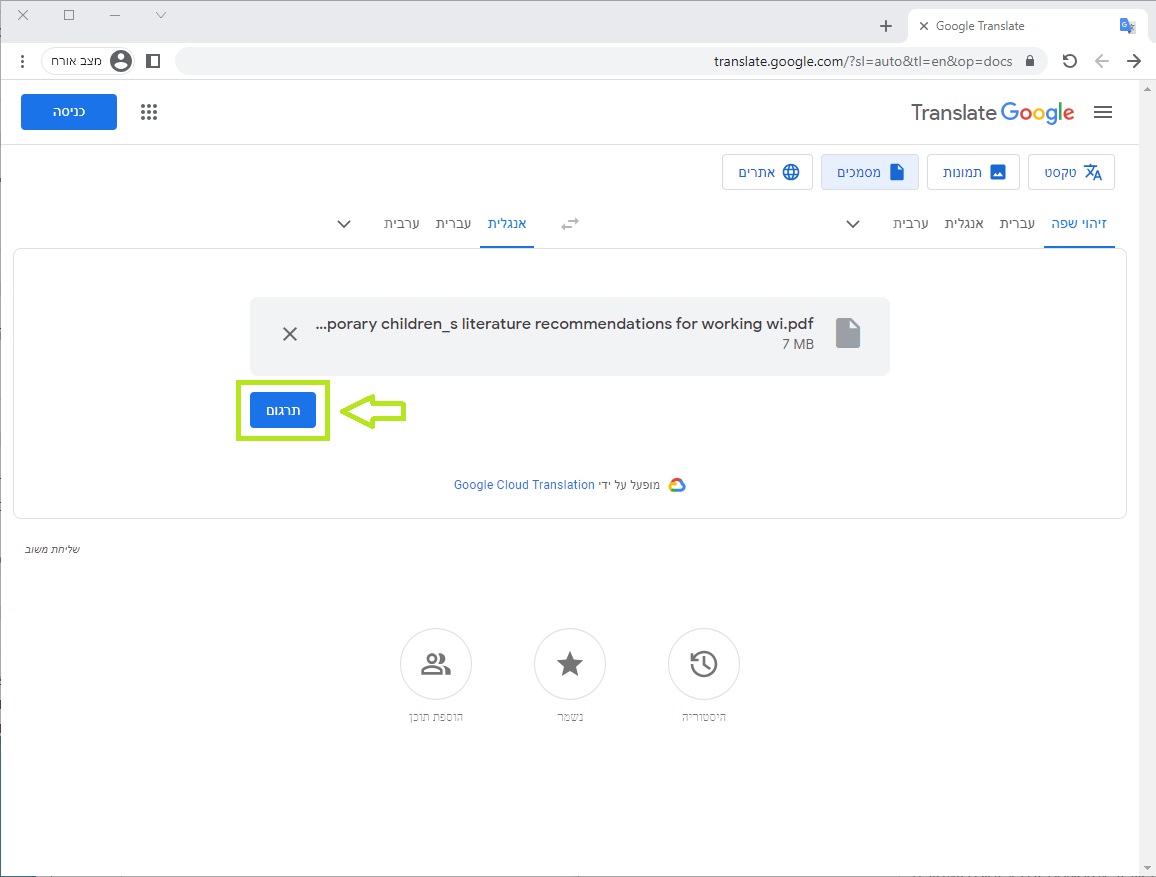Click the sign-in (כניסה) button
Viewport: 1156px width, 877px height.
[x=69, y=112]
